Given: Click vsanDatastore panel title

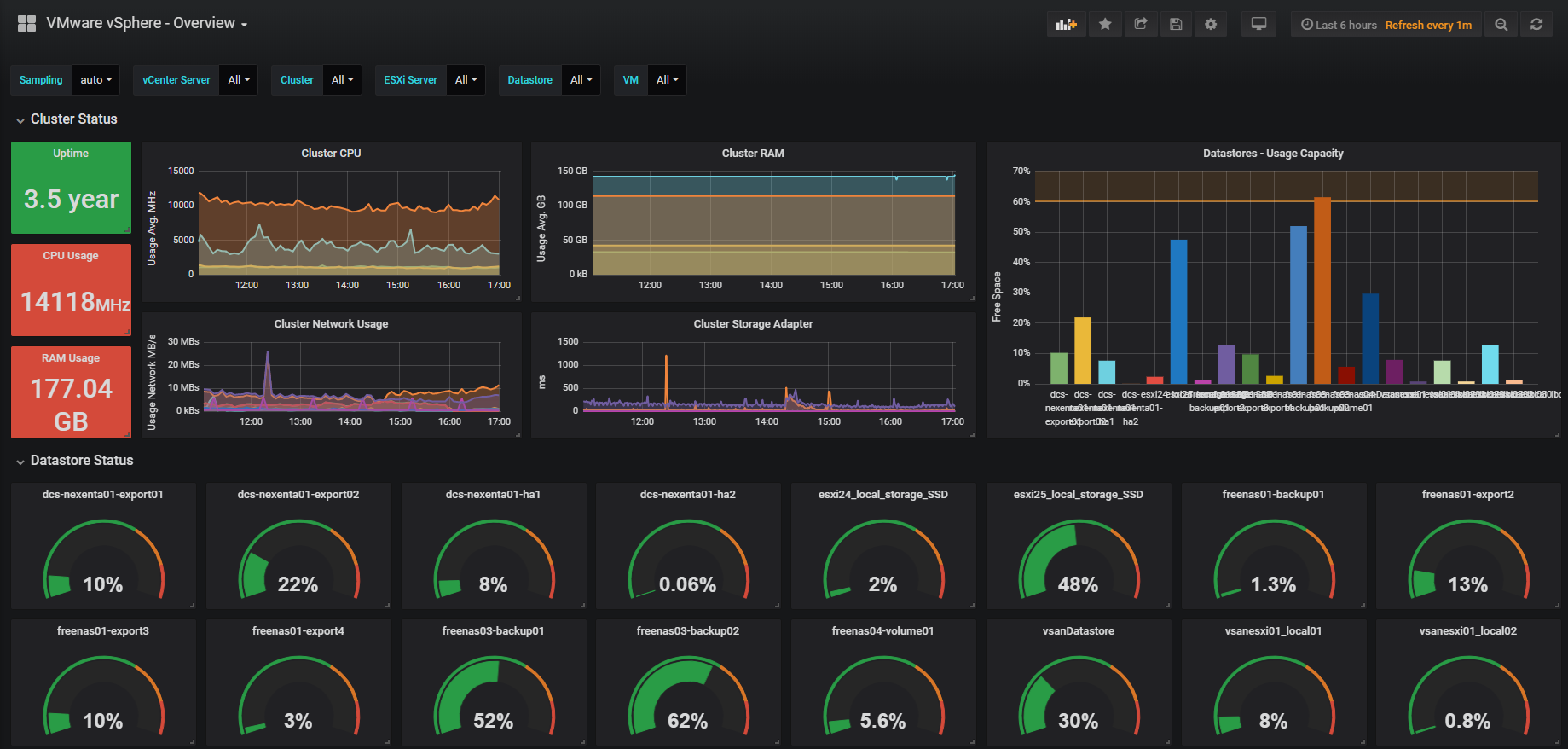Looking at the screenshot, I should coord(1079,631).
